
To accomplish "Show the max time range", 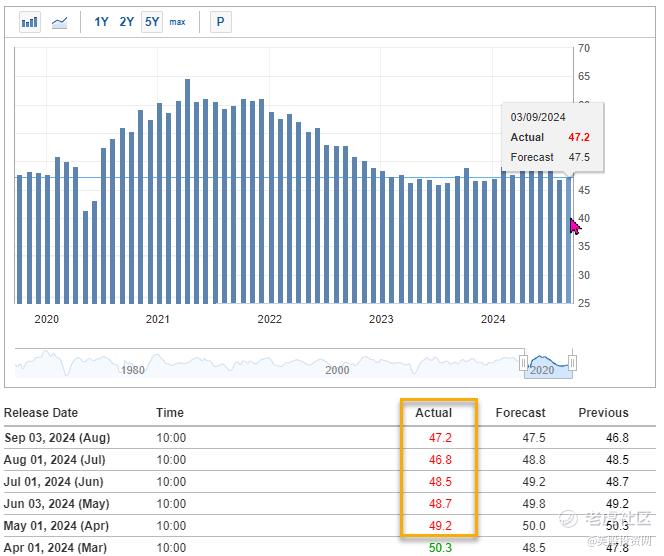I will tap(177, 22).
